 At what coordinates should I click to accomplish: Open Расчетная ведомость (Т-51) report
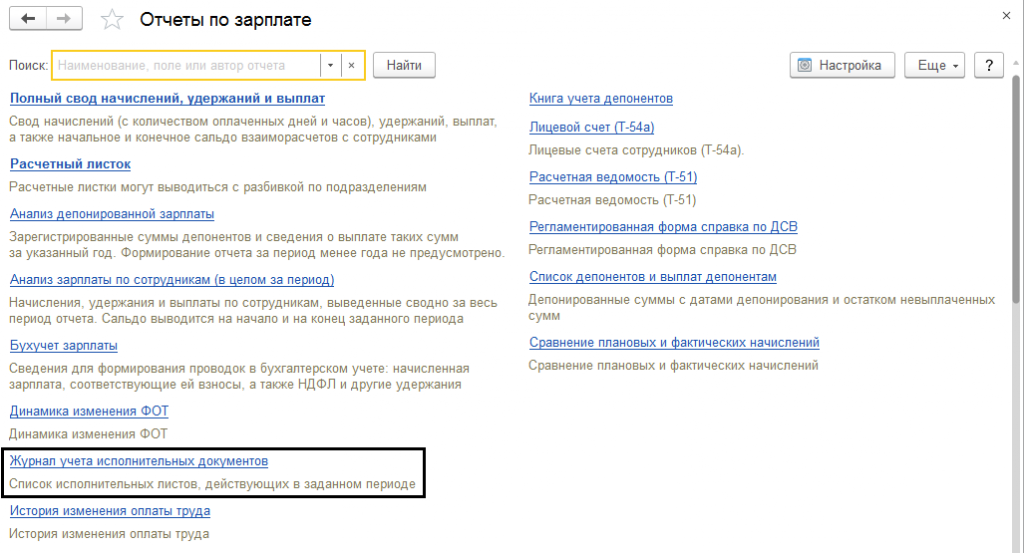[612, 177]
